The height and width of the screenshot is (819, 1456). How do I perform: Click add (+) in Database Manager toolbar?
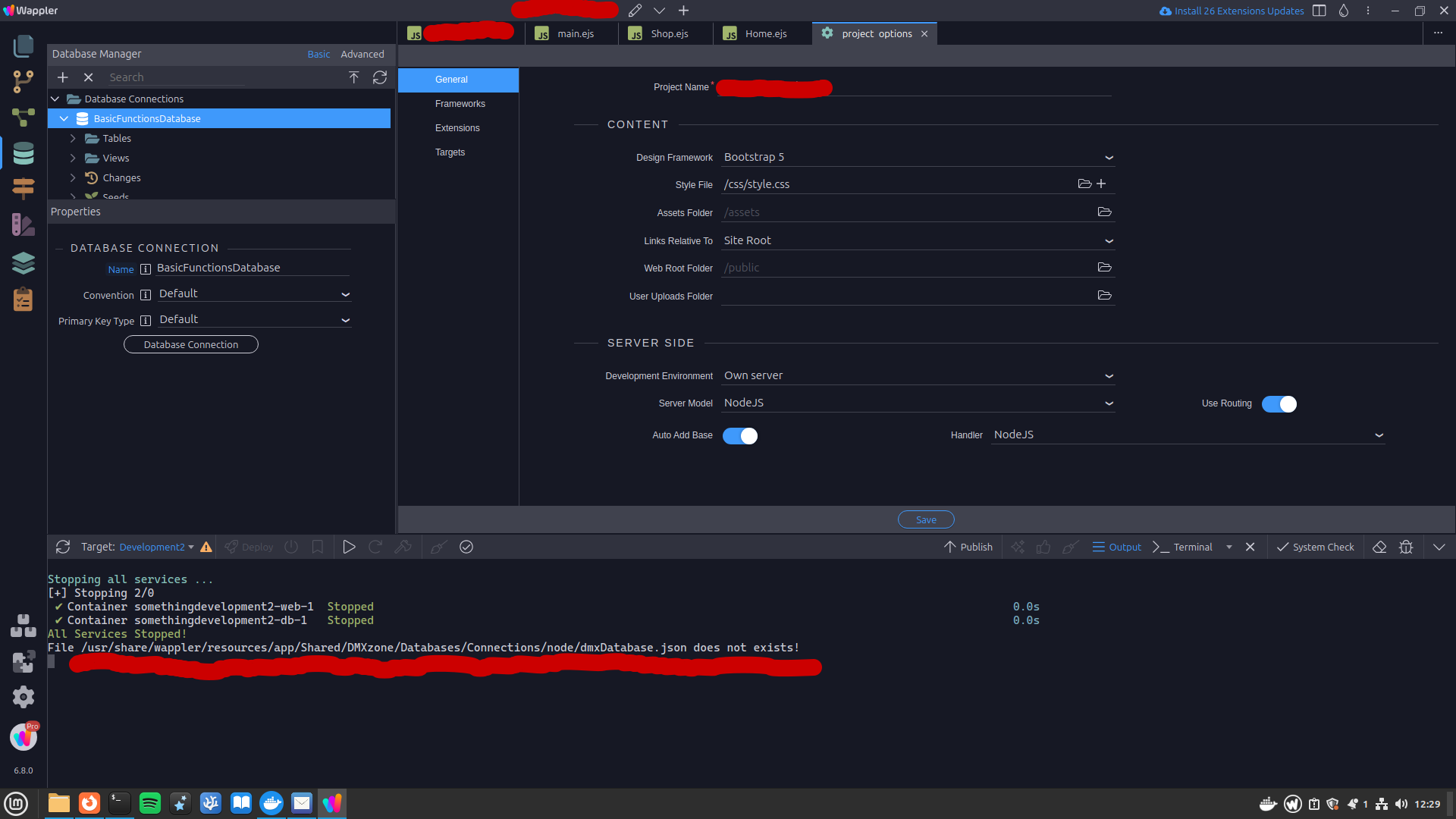(63, 77)
